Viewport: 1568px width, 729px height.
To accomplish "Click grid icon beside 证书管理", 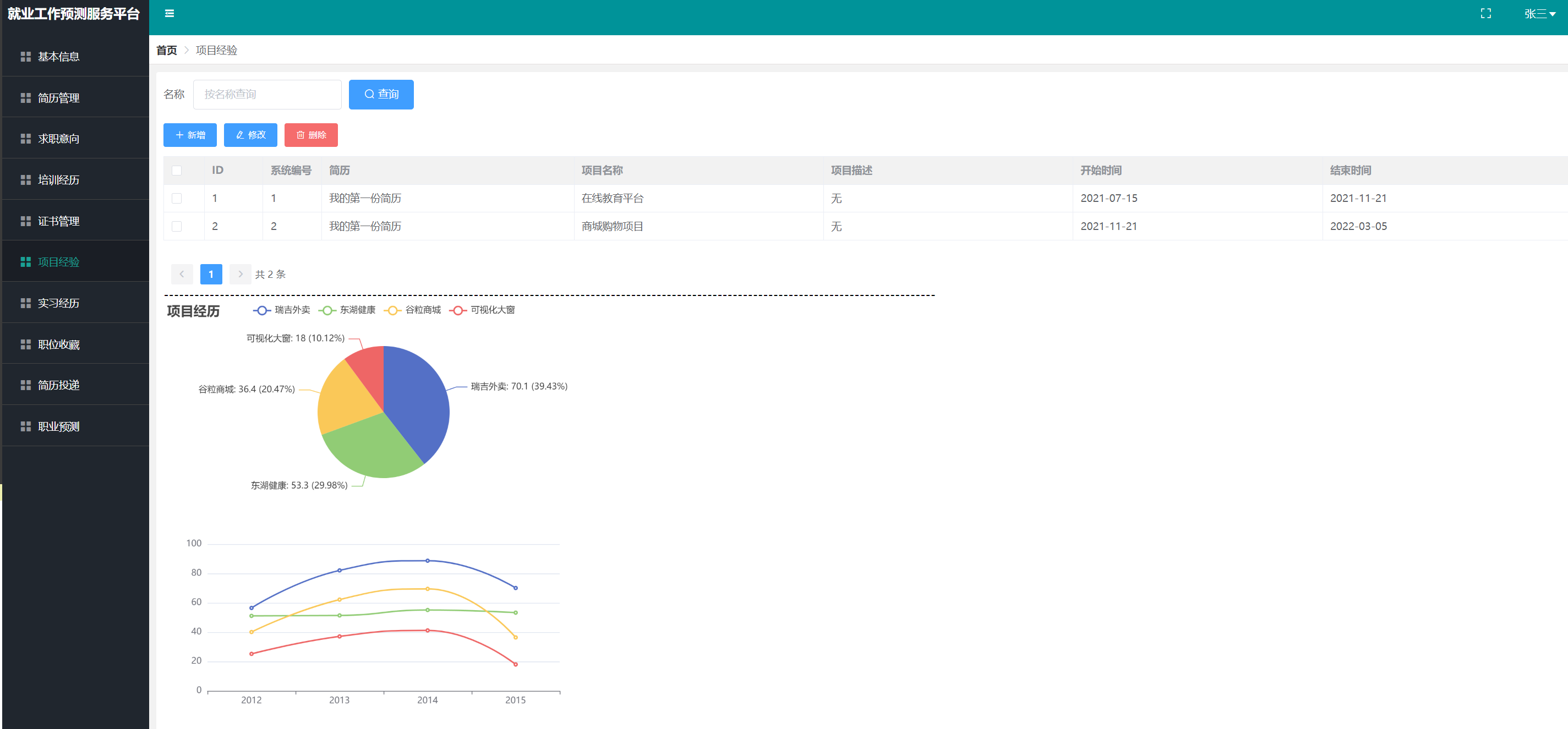I will (25, 221).
